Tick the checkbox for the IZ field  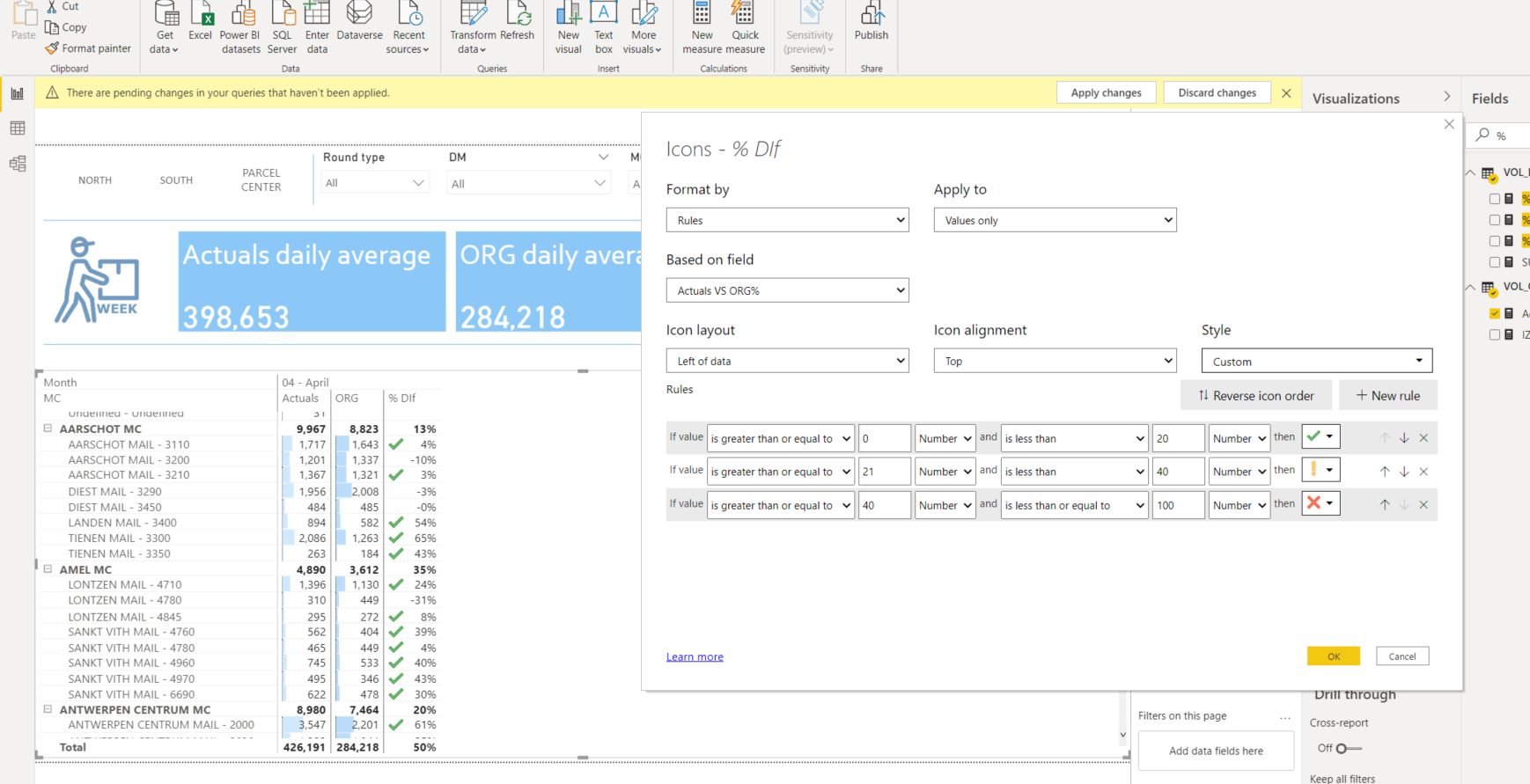click(x=1495, y=334)
